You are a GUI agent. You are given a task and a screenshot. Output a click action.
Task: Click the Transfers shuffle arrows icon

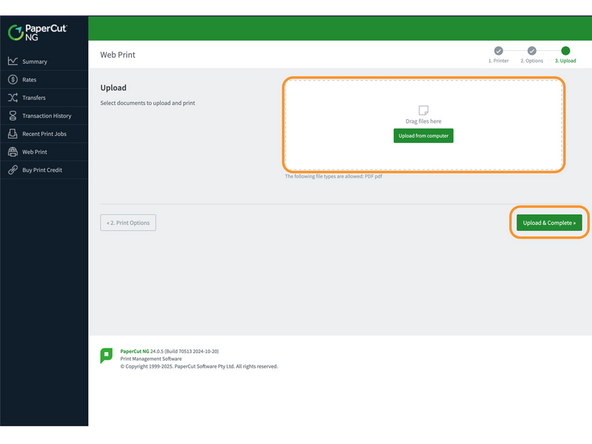pyautogui.click(x=12, y=97)
